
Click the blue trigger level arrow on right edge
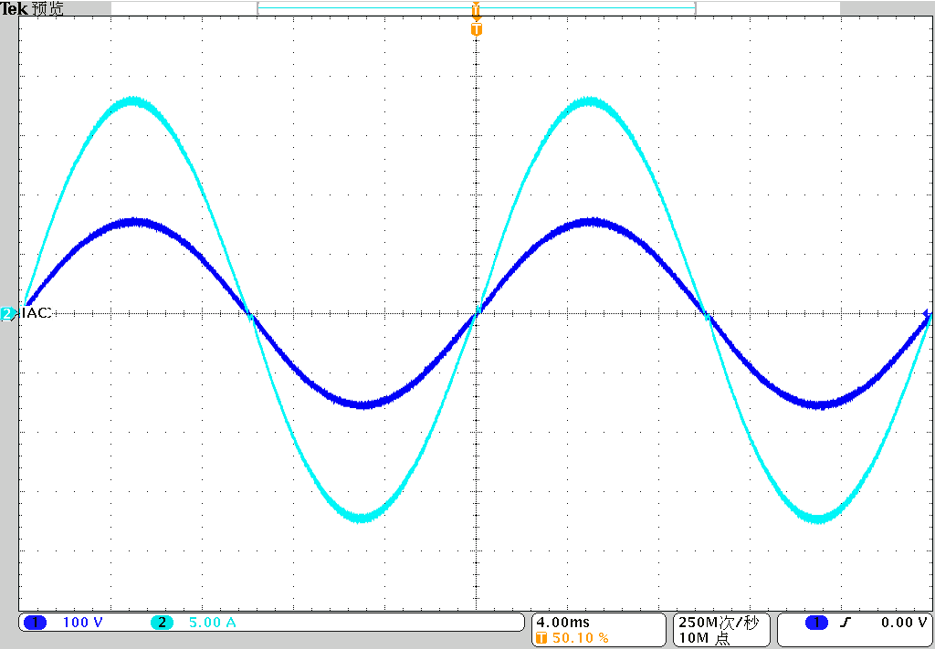click(926, 313)
